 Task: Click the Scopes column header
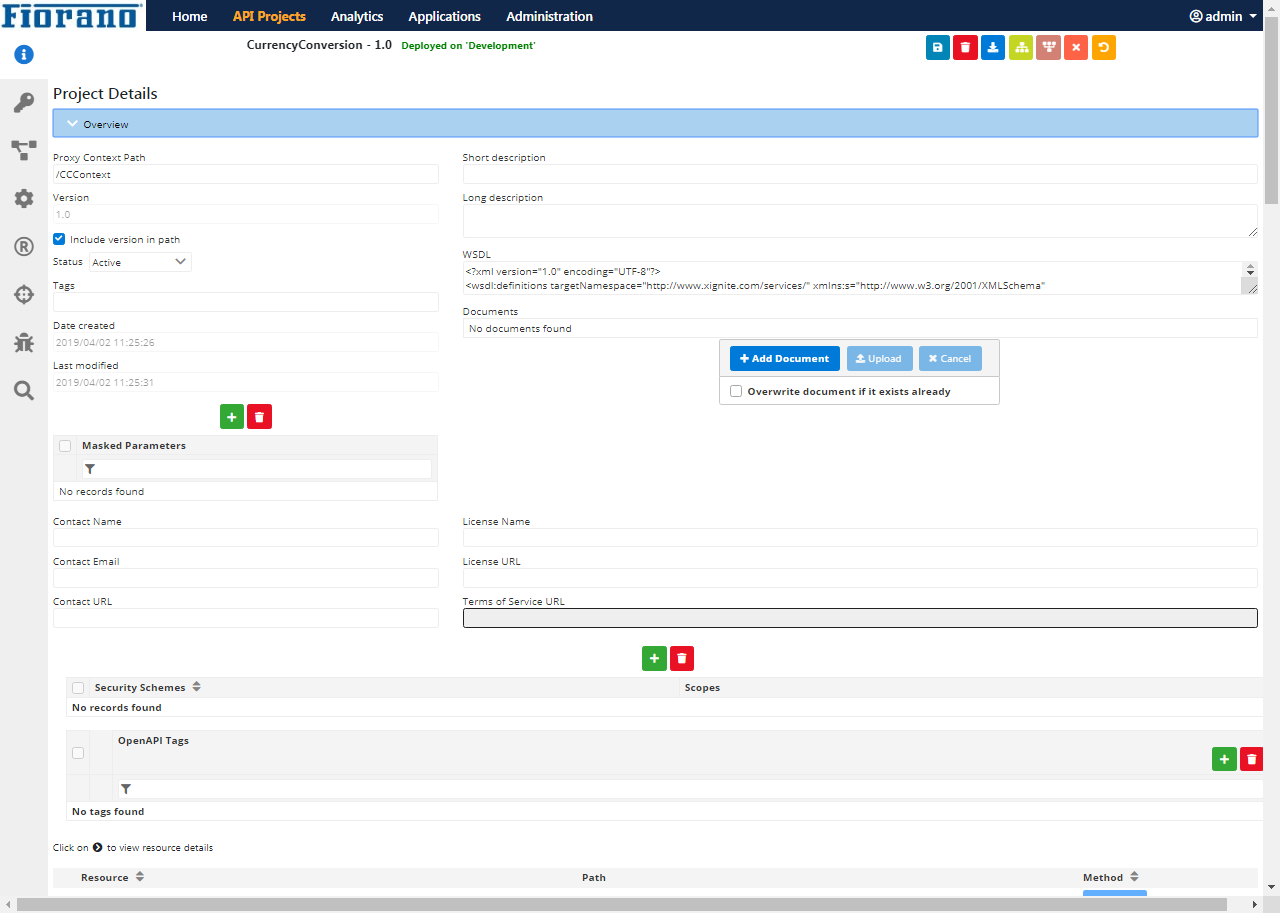pyautogui.click(x=702, y=688)
